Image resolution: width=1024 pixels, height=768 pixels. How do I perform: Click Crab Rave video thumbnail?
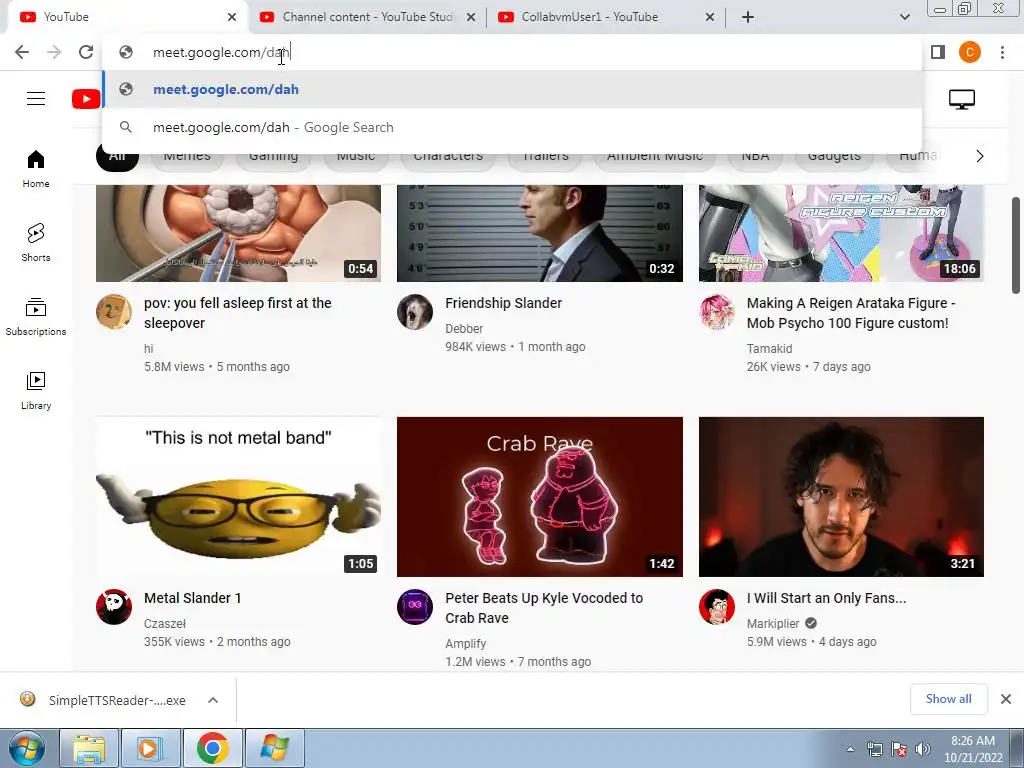(539, 497)
